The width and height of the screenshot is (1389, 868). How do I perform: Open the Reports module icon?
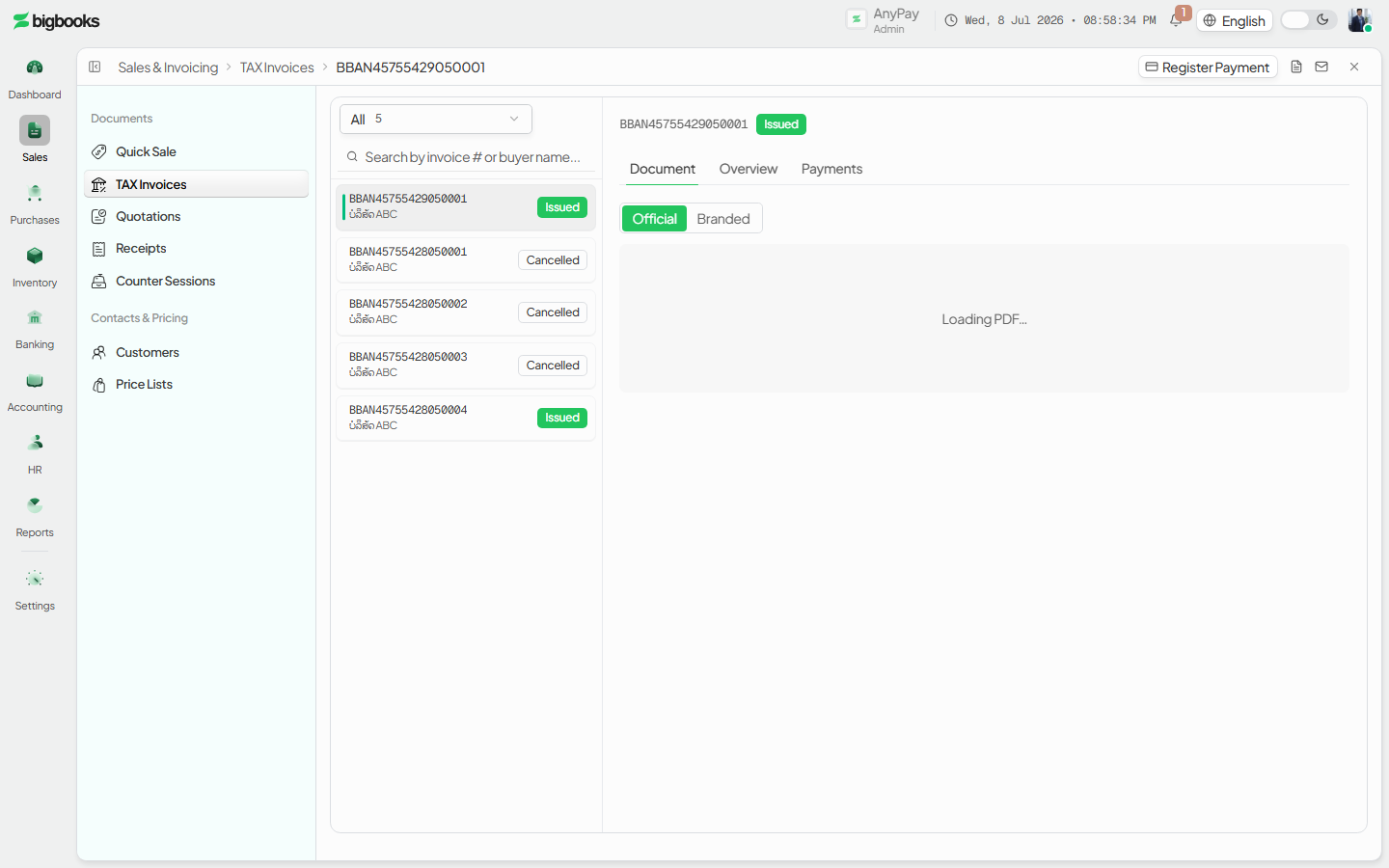[35, 505]
